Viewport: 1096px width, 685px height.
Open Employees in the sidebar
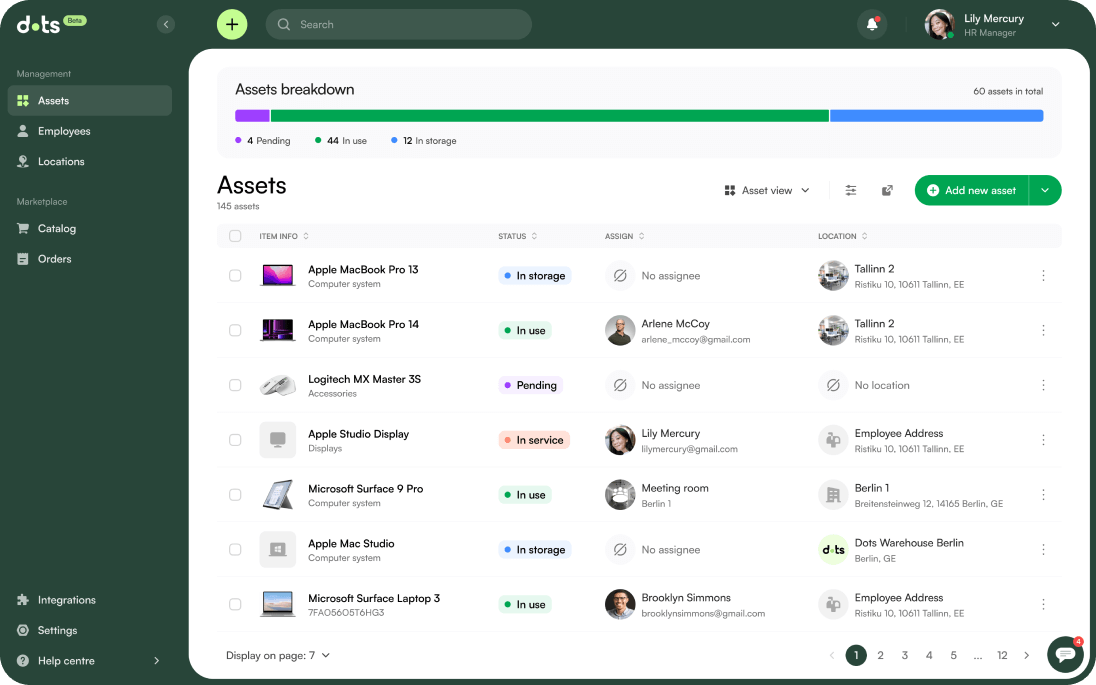(x=89, y=131)
